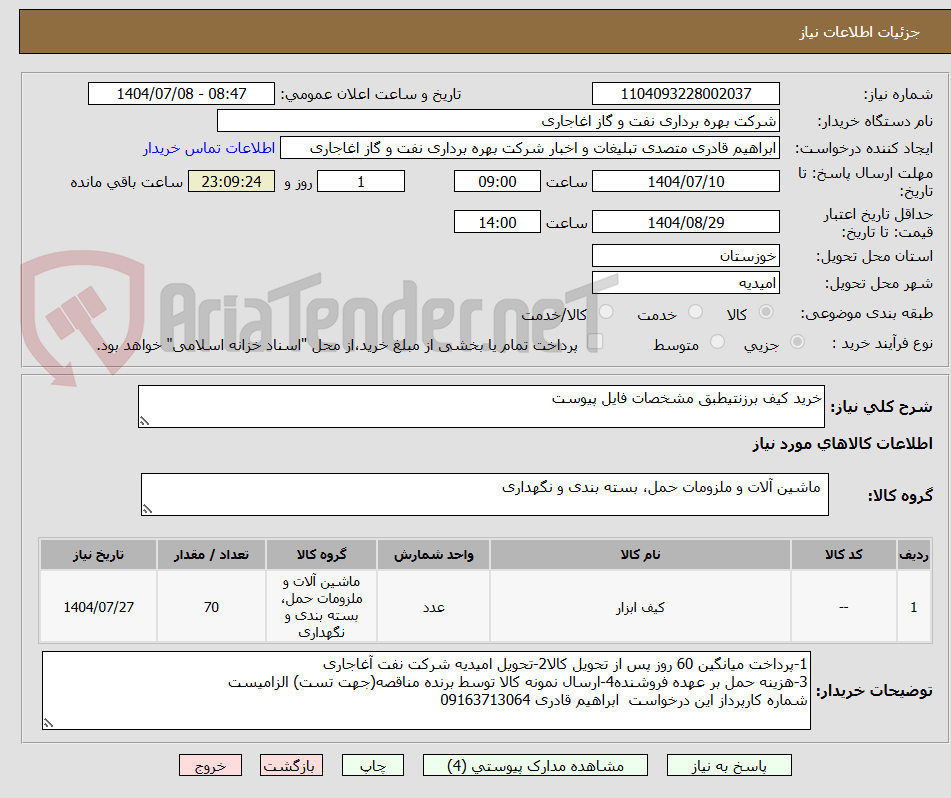The image size is (951, 798).
Task: Toggle the پرداخت از اسناد خزانه اسلامی checkbox
Action: [593, 342]
